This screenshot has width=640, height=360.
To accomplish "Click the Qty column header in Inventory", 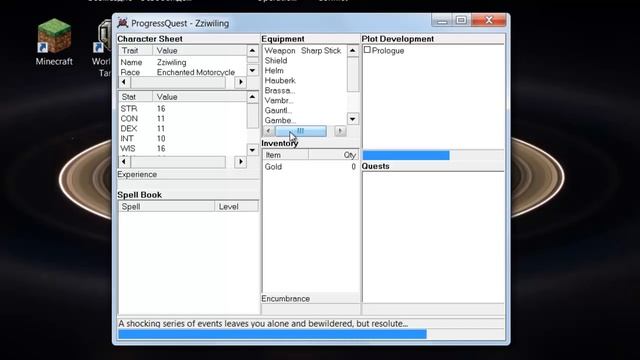I will coord(334,155).
